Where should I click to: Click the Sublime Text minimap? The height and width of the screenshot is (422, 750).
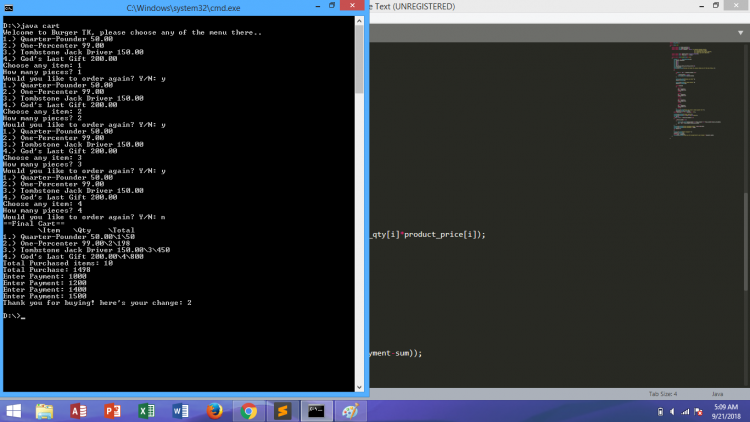(x=695, y=91)
